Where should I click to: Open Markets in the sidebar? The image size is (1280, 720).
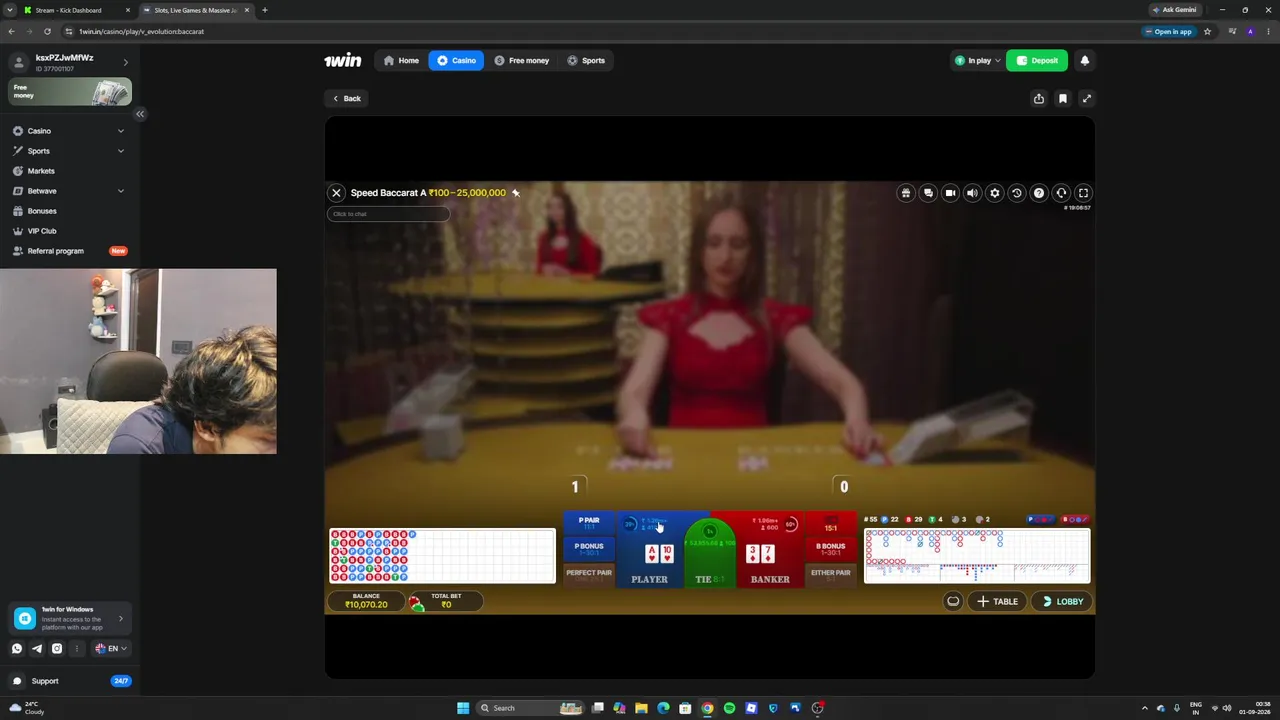[x=68, y=171]
